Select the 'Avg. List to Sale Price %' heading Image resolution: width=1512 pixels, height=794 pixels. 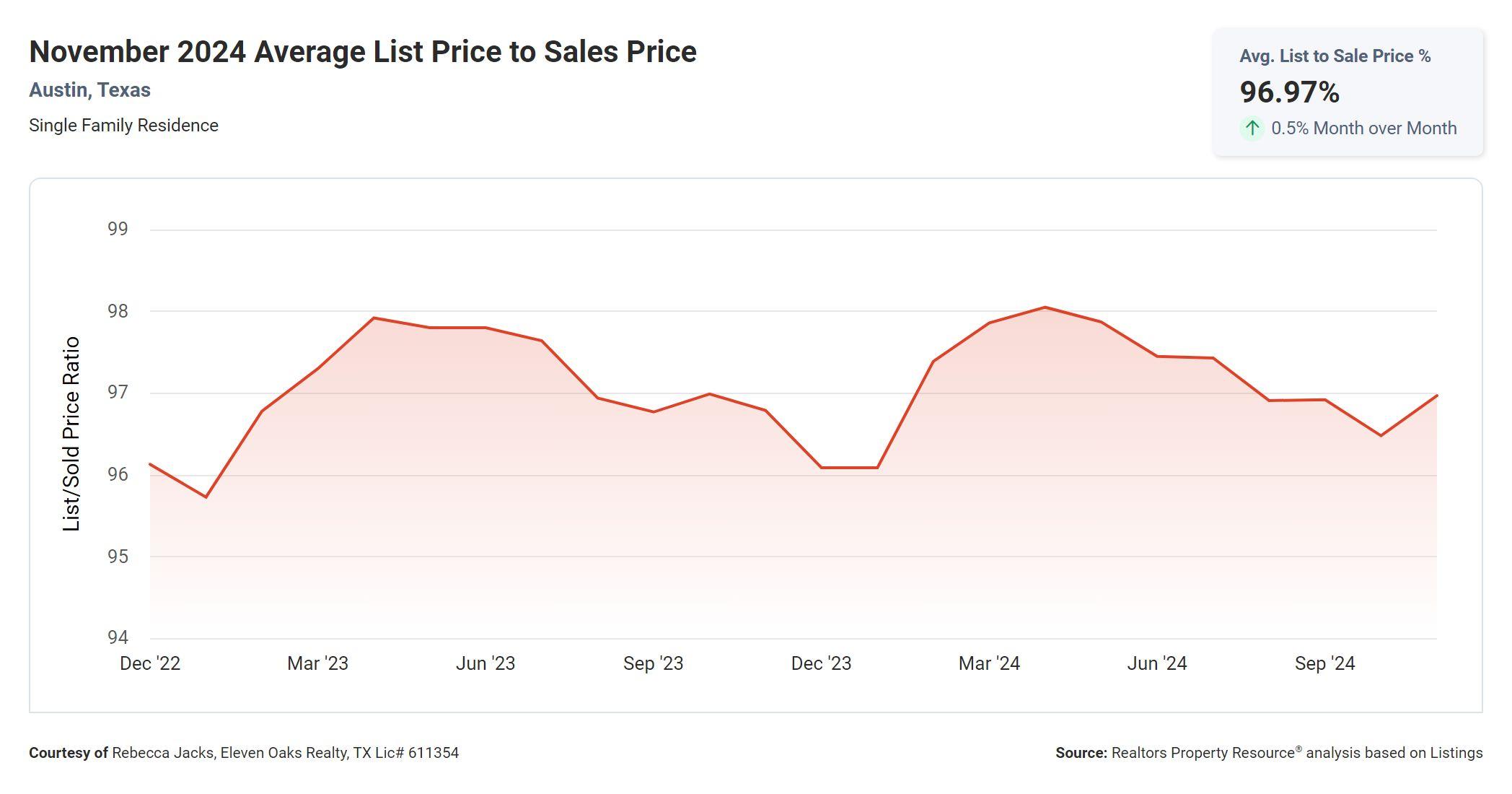tap(1335, 56)
